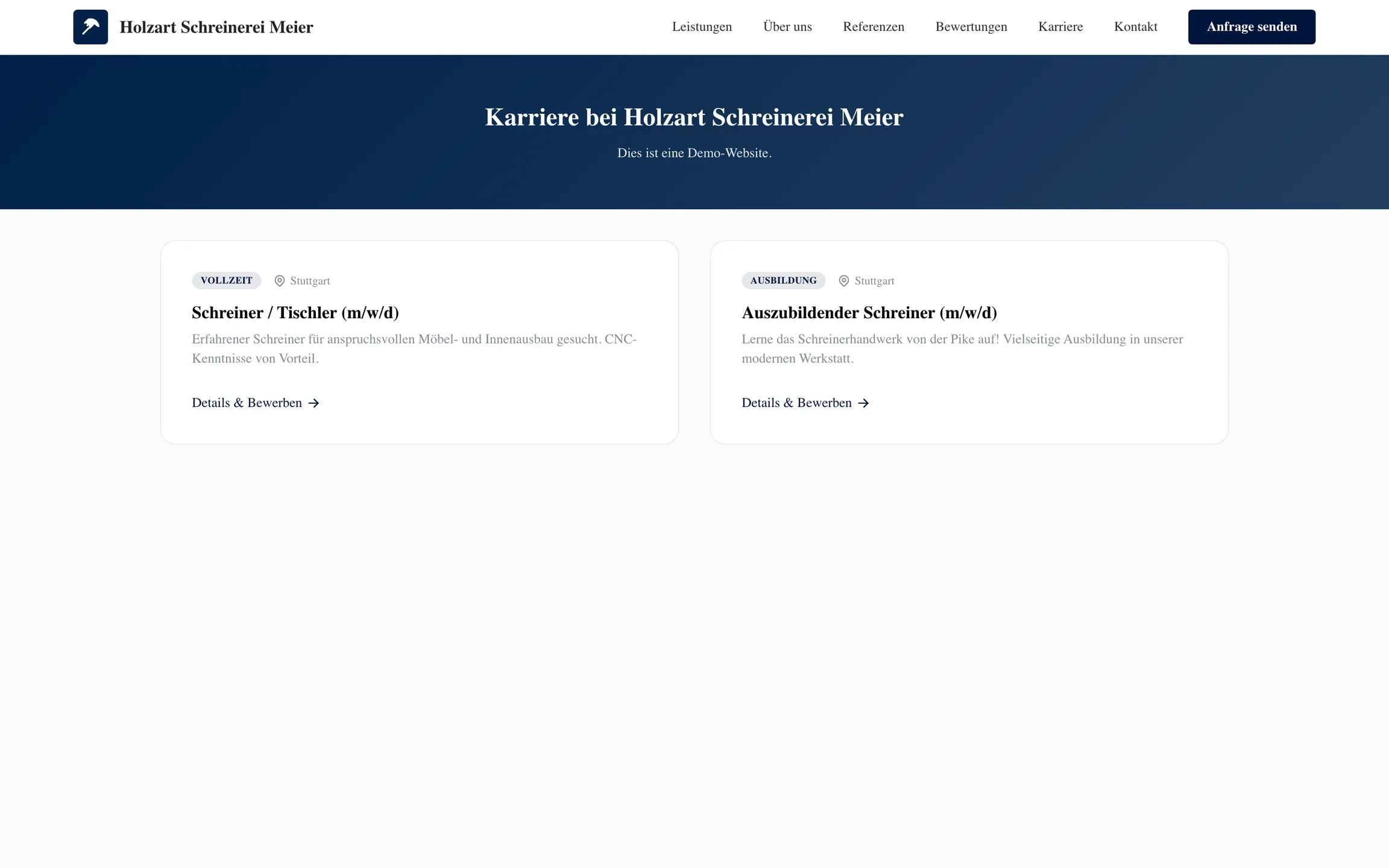Click the arrow icon in Schreiner / Tischler card

coord(313,403)
